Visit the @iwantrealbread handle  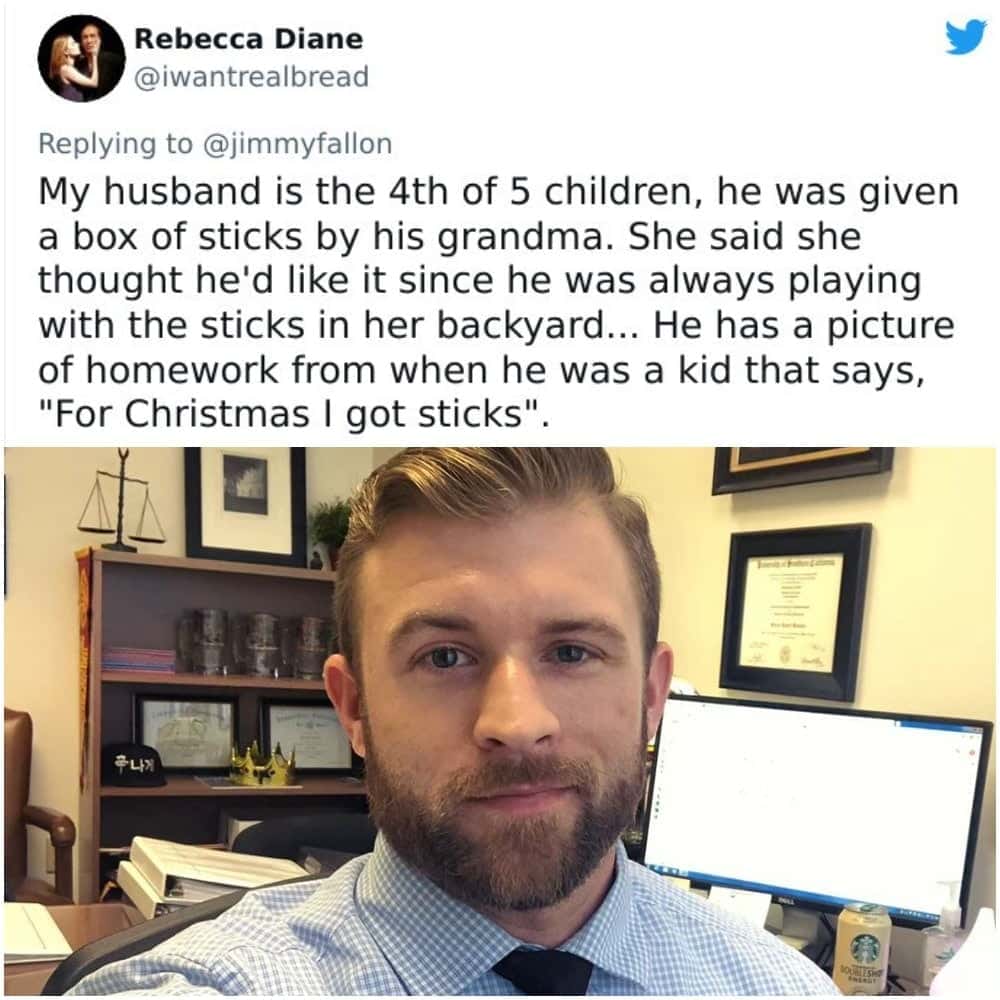pyautogui.click(x=251, y=77)
